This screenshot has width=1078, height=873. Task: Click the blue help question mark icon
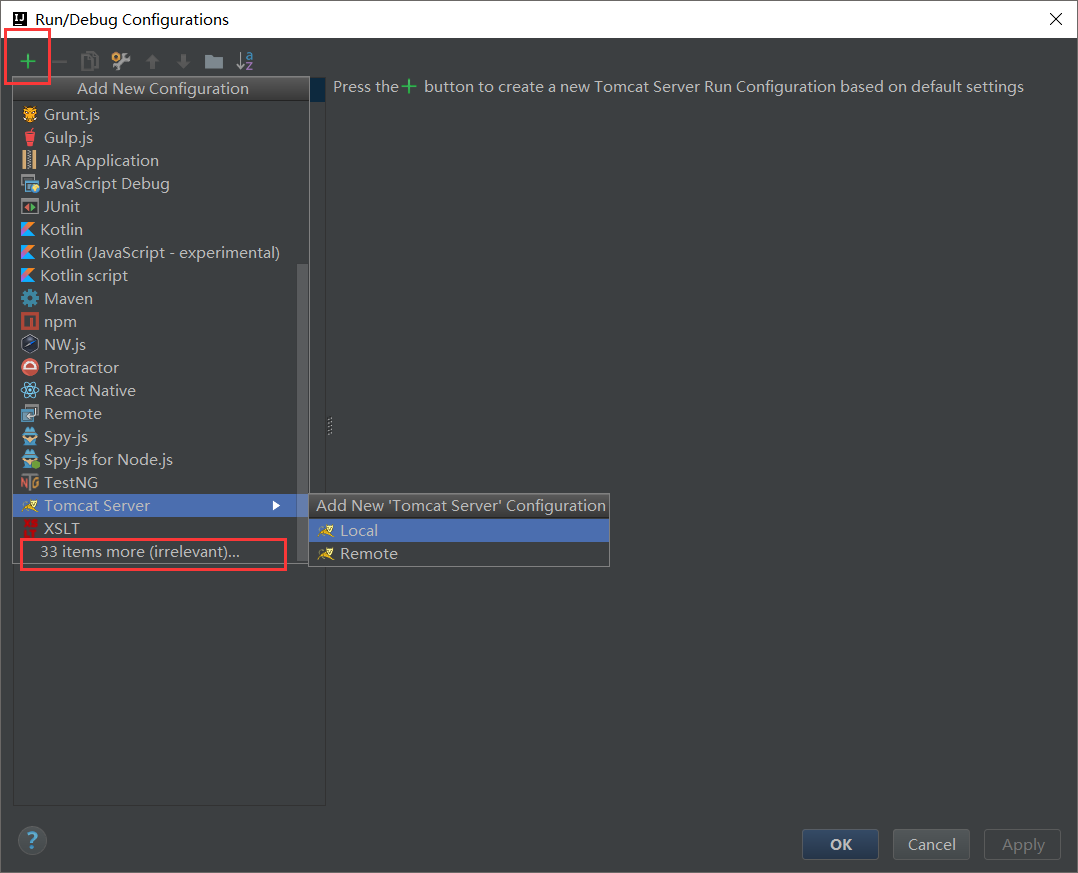click(32, 840)
